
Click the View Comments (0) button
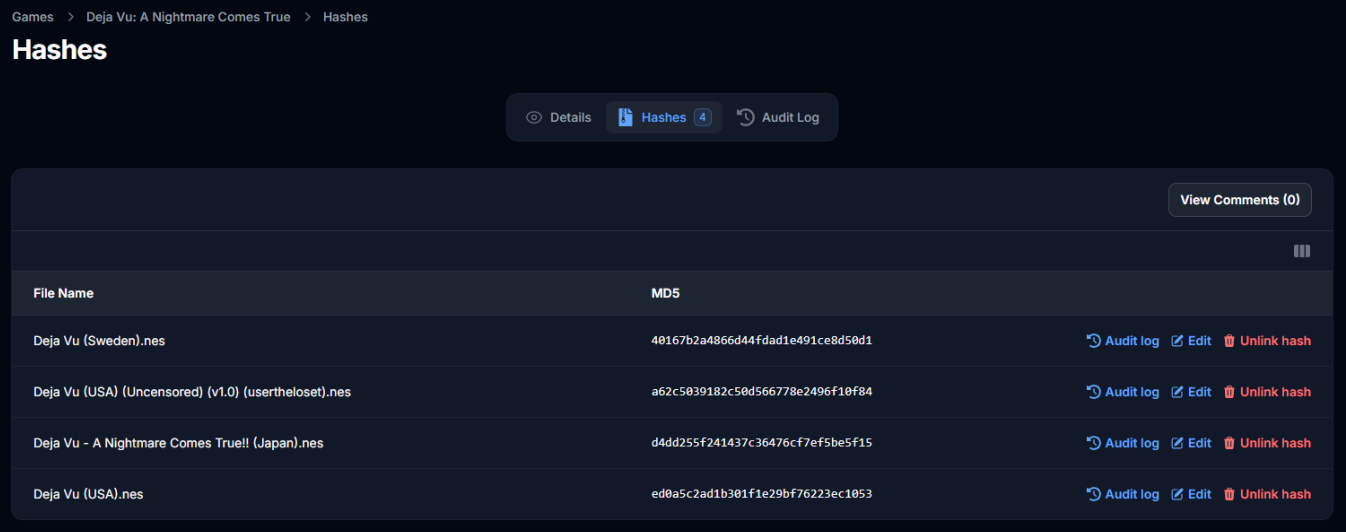tap(1240, 200)
